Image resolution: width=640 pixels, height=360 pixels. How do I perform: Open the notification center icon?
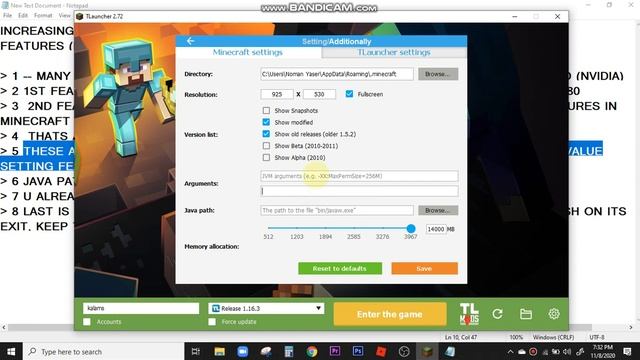pos(627,351)
